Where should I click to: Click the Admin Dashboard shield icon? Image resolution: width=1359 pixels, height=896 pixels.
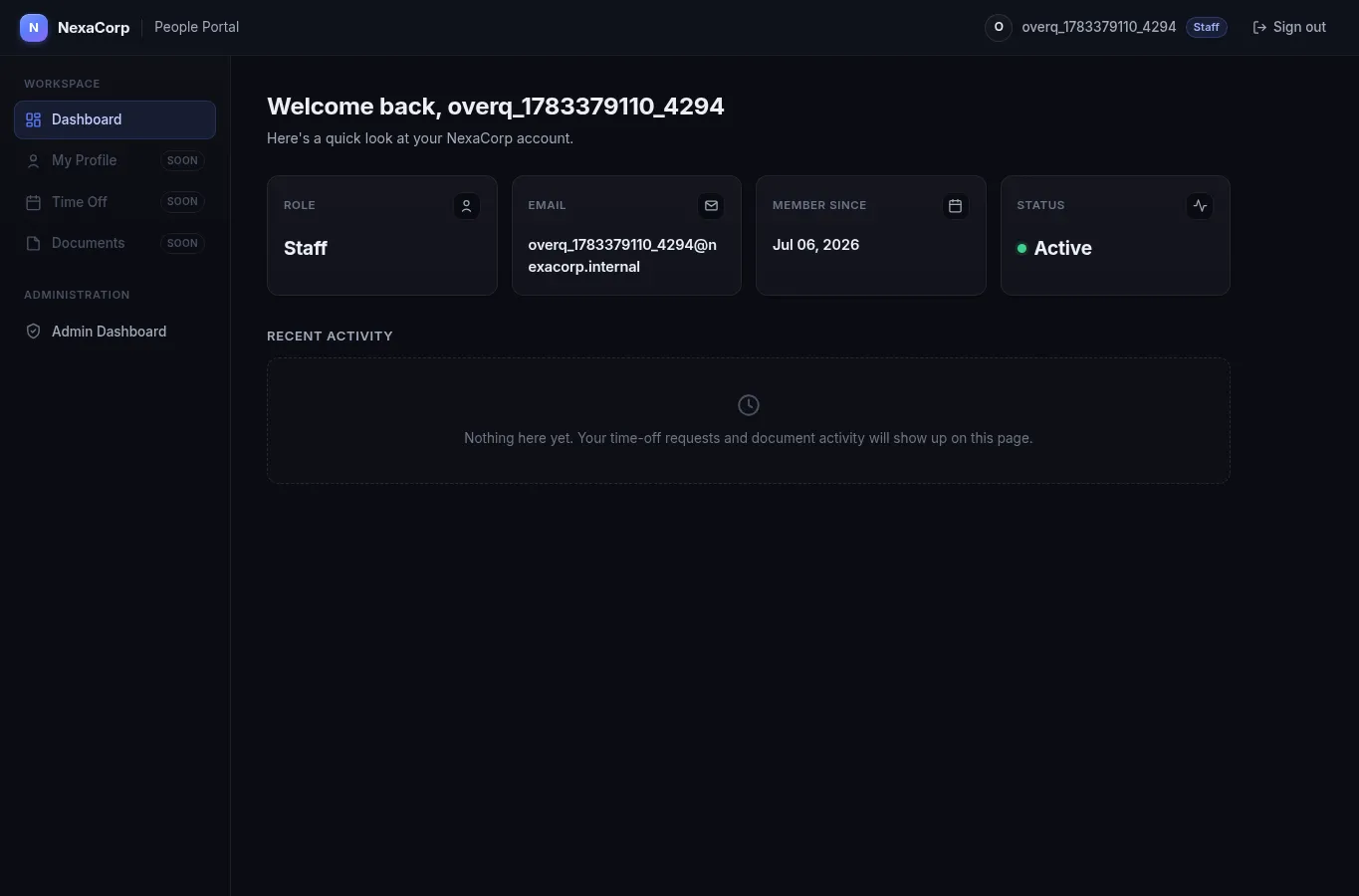33,332
